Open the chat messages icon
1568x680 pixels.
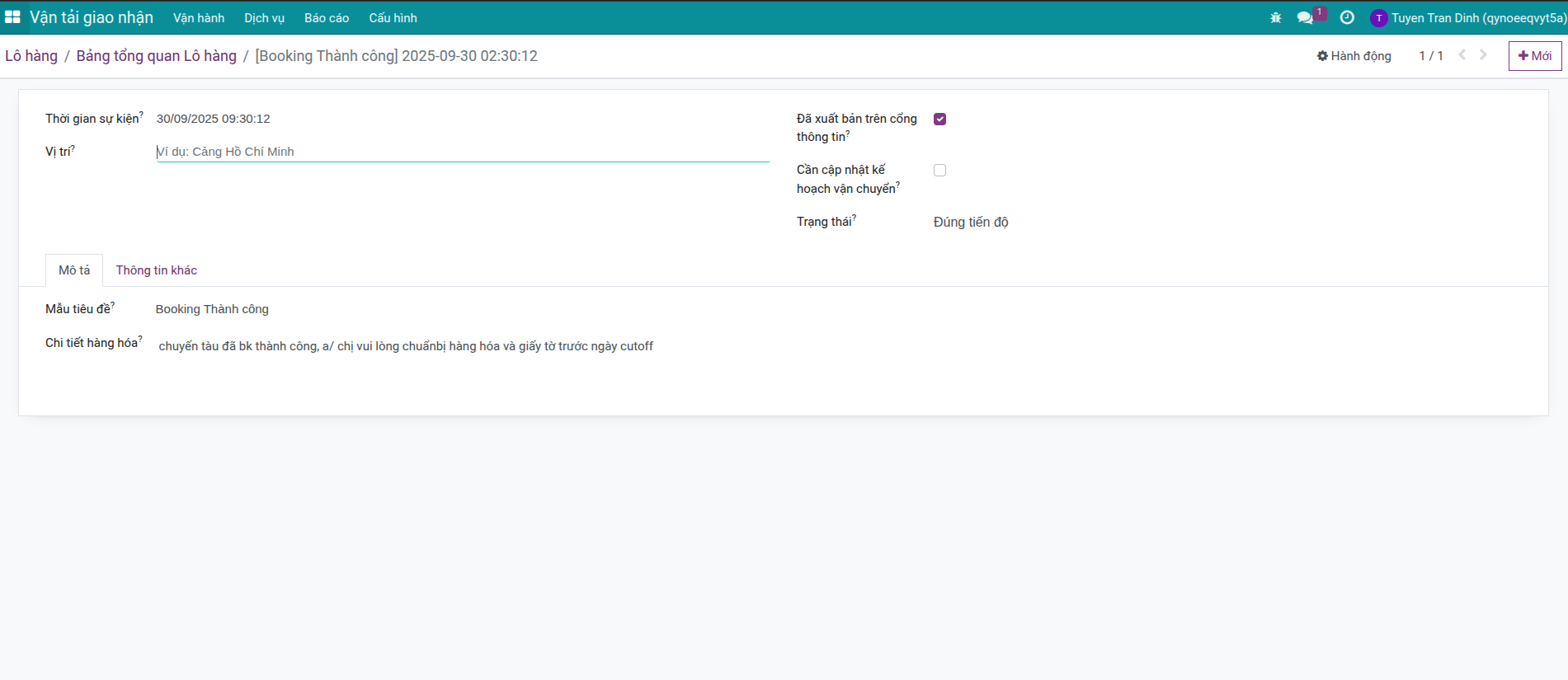[x=1305, y=17]
